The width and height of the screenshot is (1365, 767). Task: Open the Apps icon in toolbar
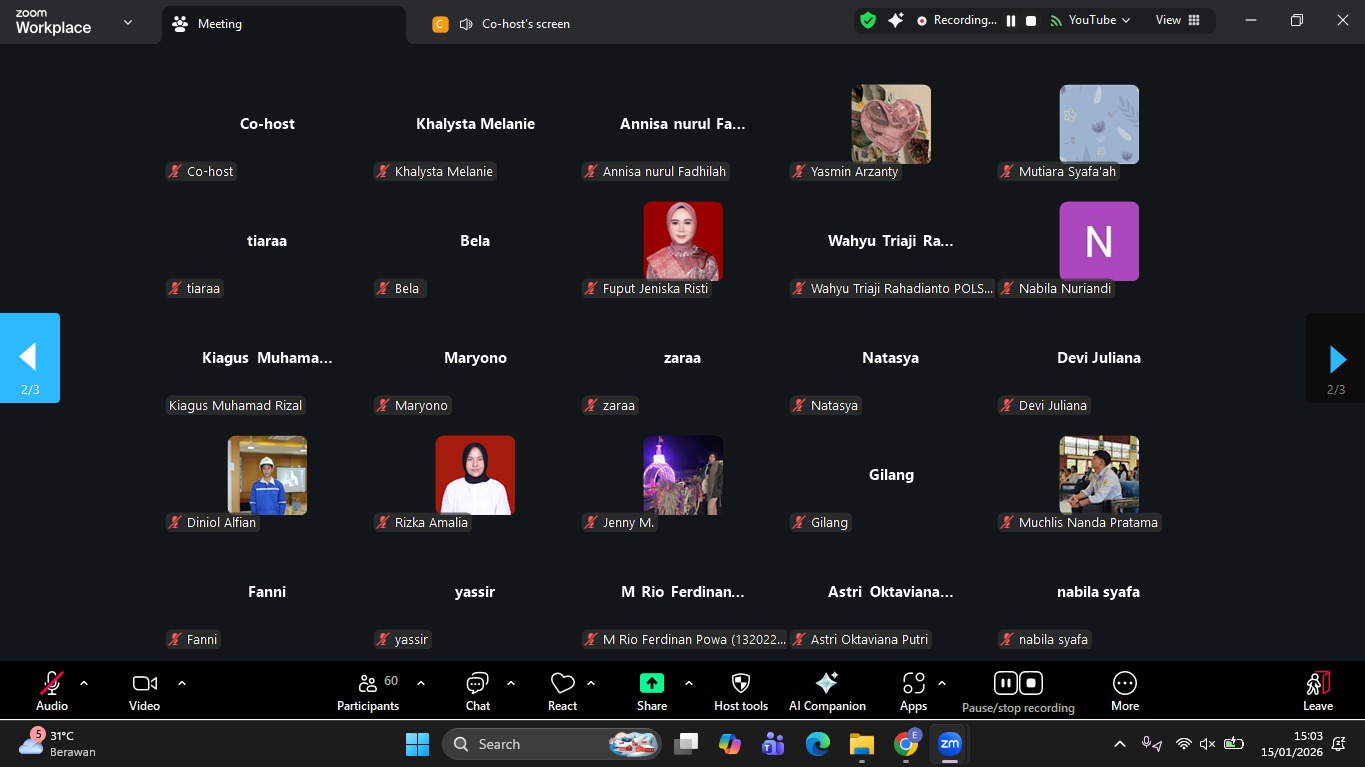click(x=913, y=691)
